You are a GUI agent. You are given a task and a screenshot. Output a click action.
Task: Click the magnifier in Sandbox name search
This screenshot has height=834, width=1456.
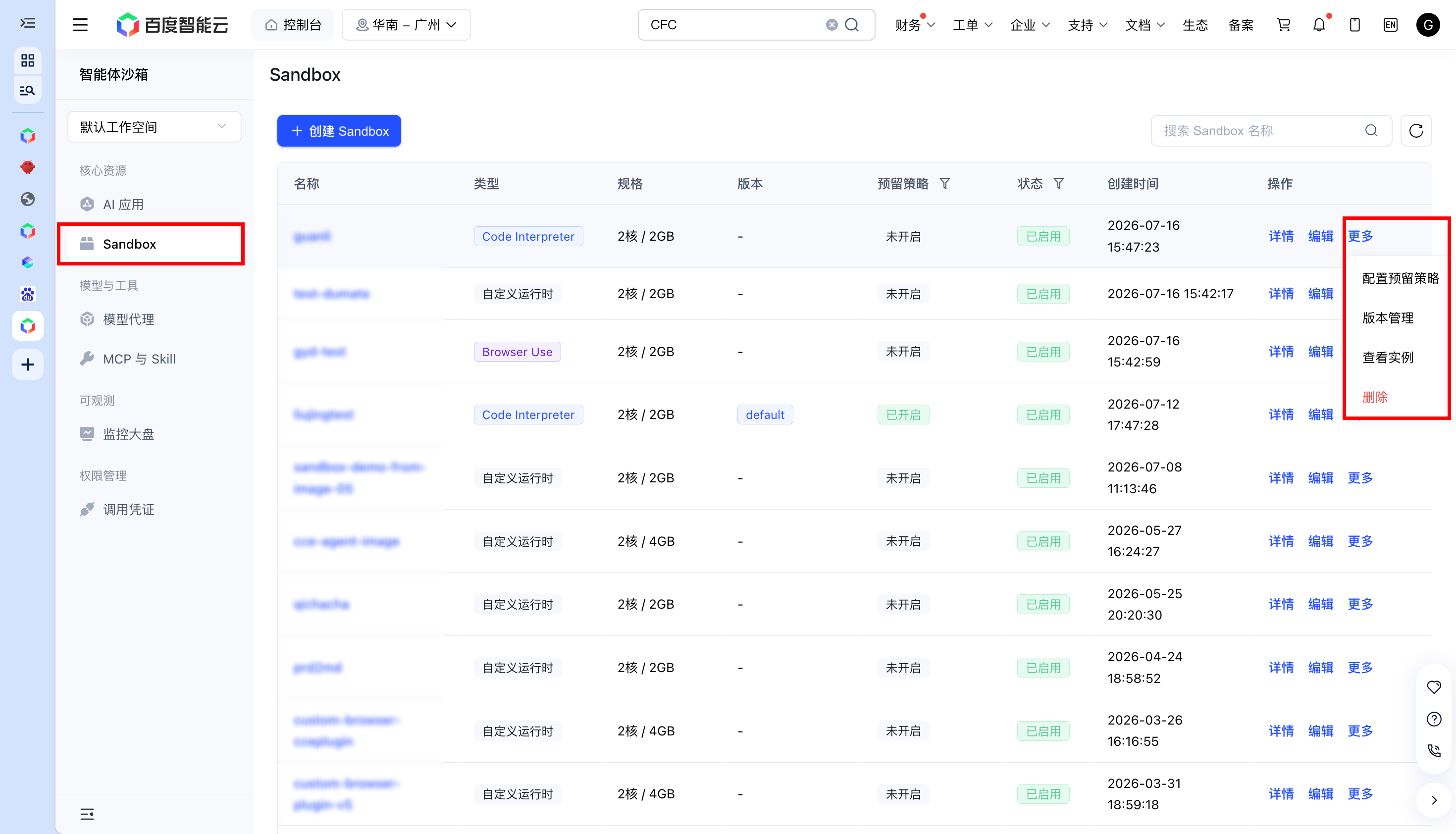(x=1371, y=131)
